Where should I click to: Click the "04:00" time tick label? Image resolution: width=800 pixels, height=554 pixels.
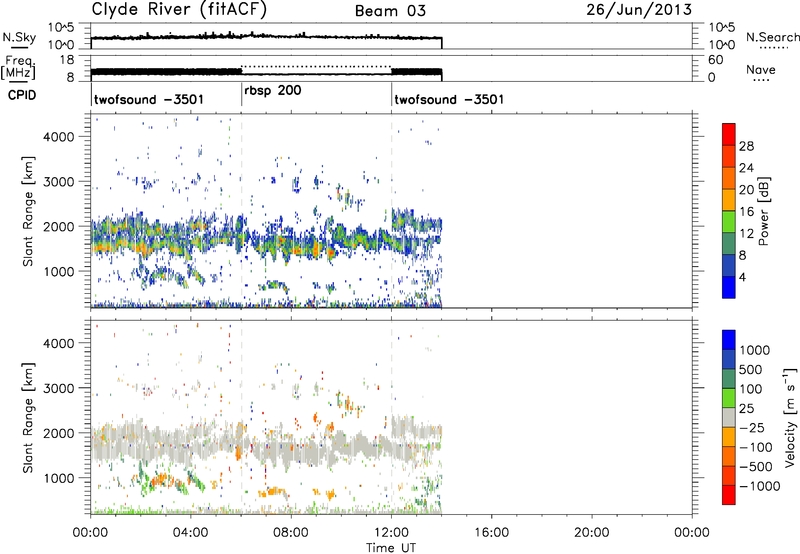pyautogui.click(x=191, y=533)
